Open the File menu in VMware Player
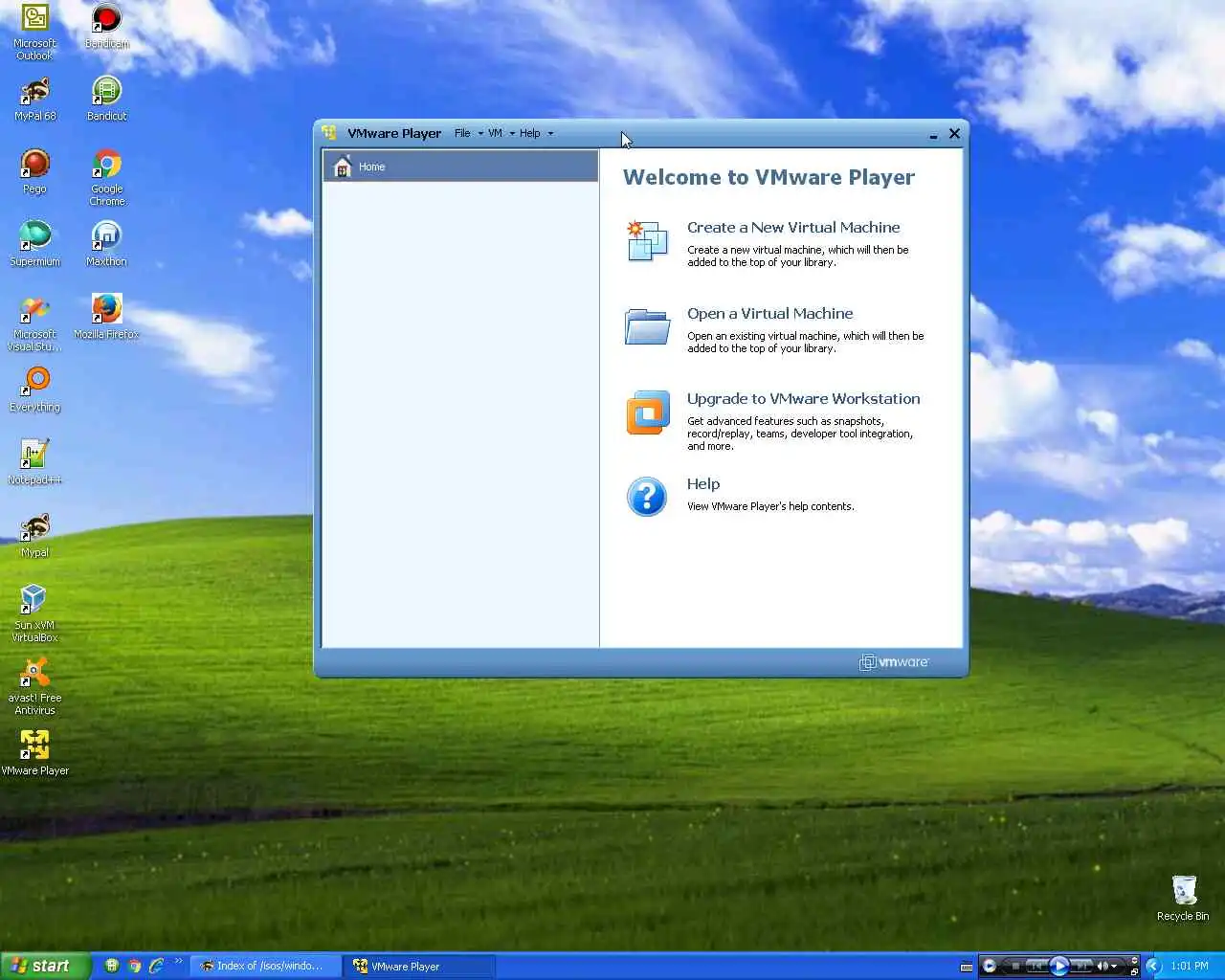 pyautogui.click(x=468, y=133)
